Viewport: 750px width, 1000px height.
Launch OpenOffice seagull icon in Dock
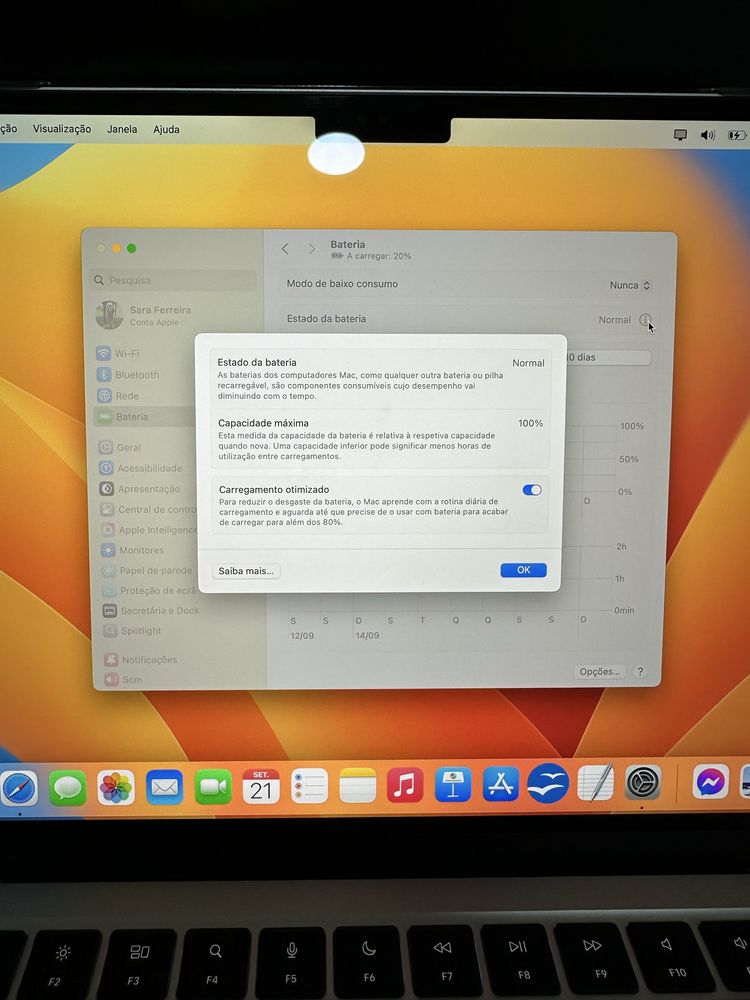pyautogui.click(x=548, y=783)
